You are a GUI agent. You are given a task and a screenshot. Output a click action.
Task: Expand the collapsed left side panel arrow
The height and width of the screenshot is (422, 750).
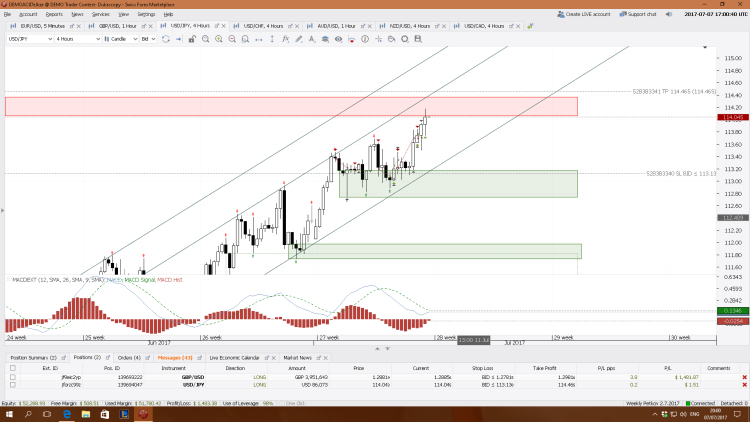tap(2, 210)
